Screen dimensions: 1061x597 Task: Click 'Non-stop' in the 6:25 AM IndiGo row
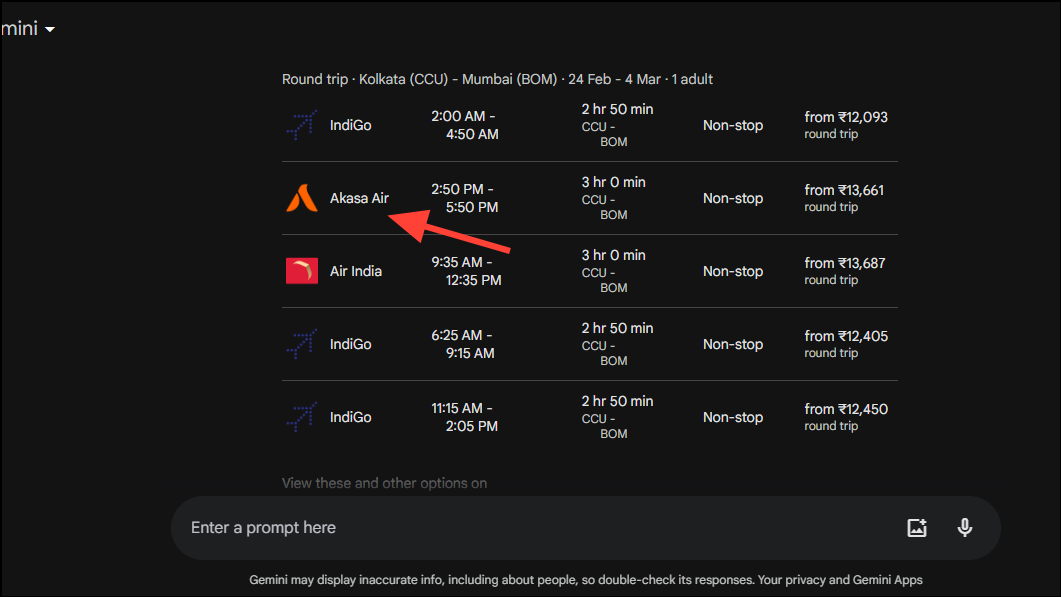pos(733,345)
